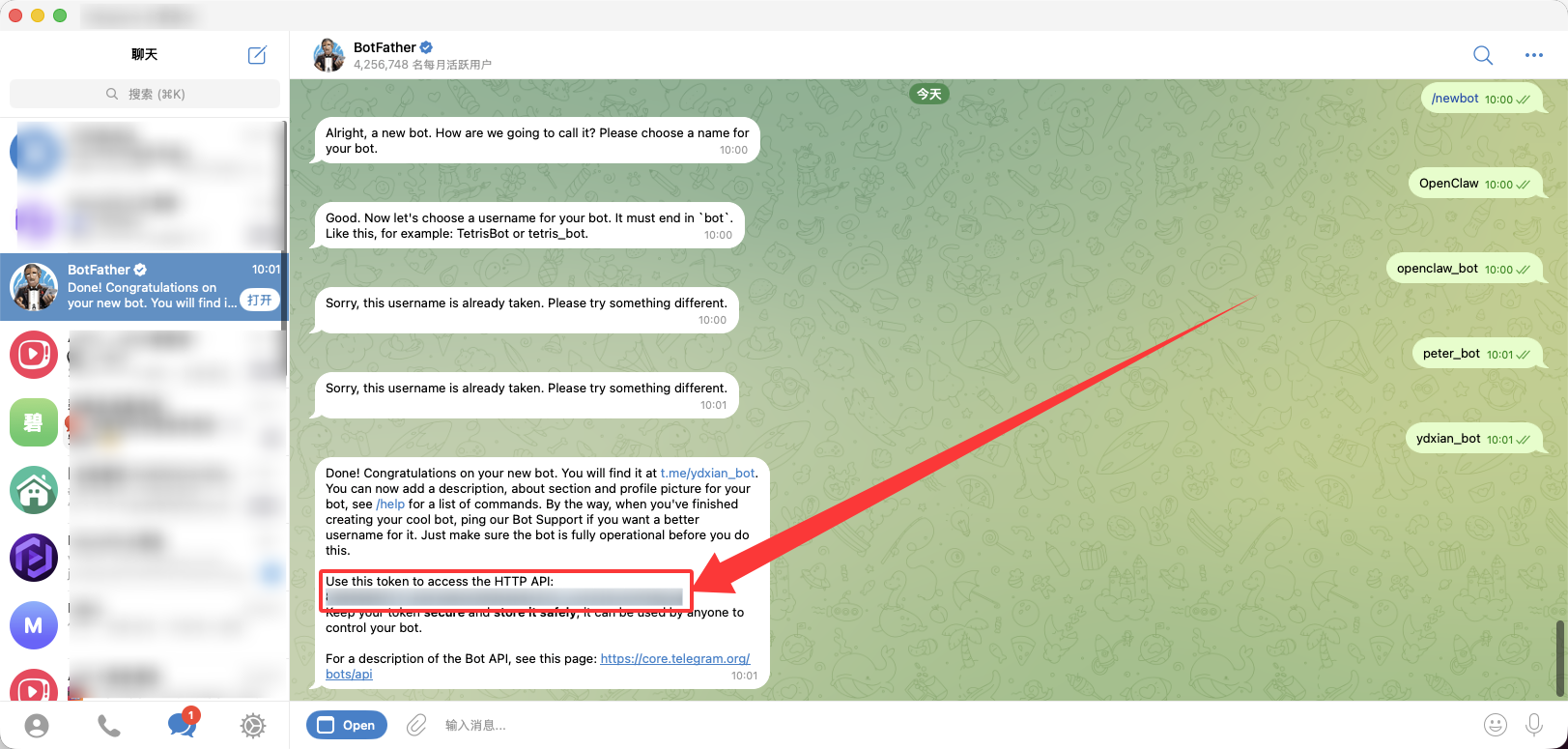The image size is (1568, 749).
Task: Focus the message input box
Action: click(x=947, y=725)
